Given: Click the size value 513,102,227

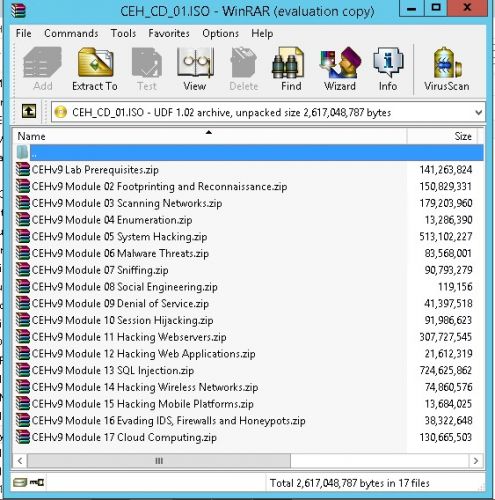Looking at the screenshot, I should click(x=446, y=236).
